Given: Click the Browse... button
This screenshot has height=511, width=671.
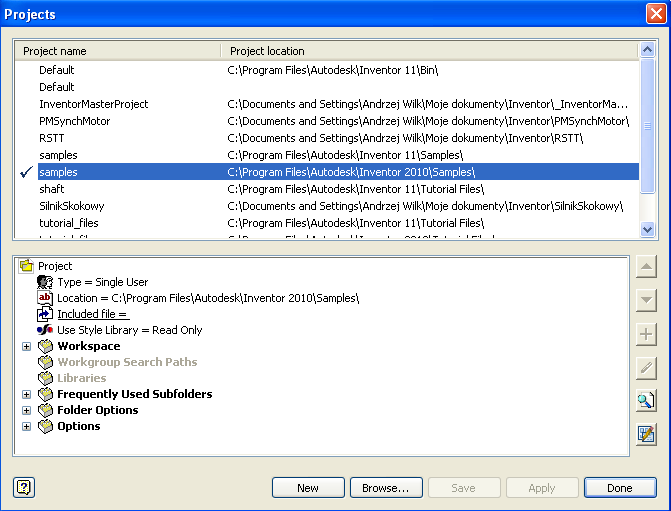Looking at the screenshot, I should (386, 488).
